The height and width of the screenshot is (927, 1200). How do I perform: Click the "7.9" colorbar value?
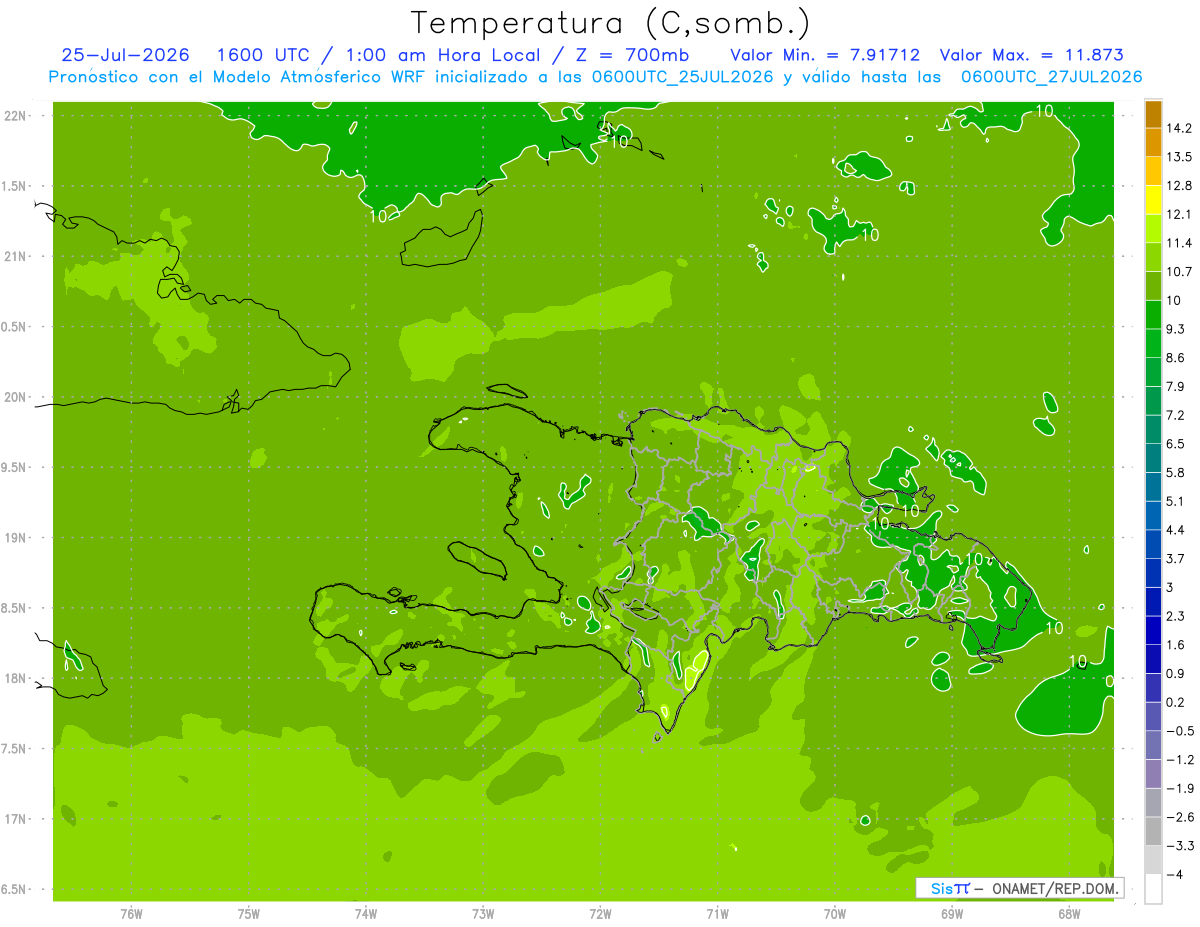click(1176, 386)
